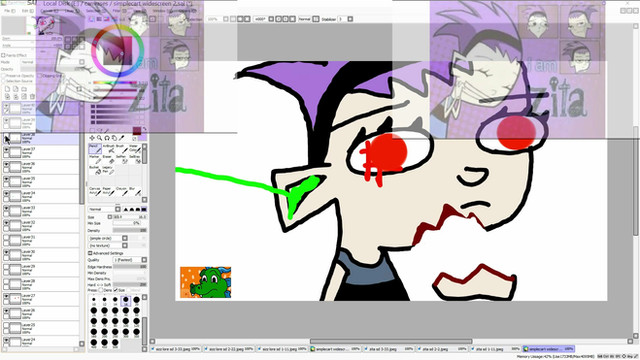Toggle visibility of Layer 37
The height and width of the screenshot is (360, 640).
click(6, 150)
